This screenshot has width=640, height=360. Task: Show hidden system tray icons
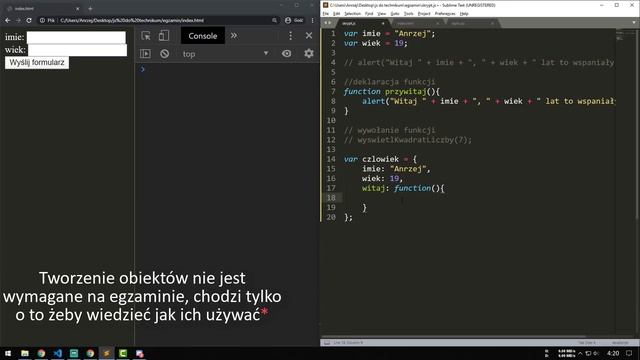(580, 353)
